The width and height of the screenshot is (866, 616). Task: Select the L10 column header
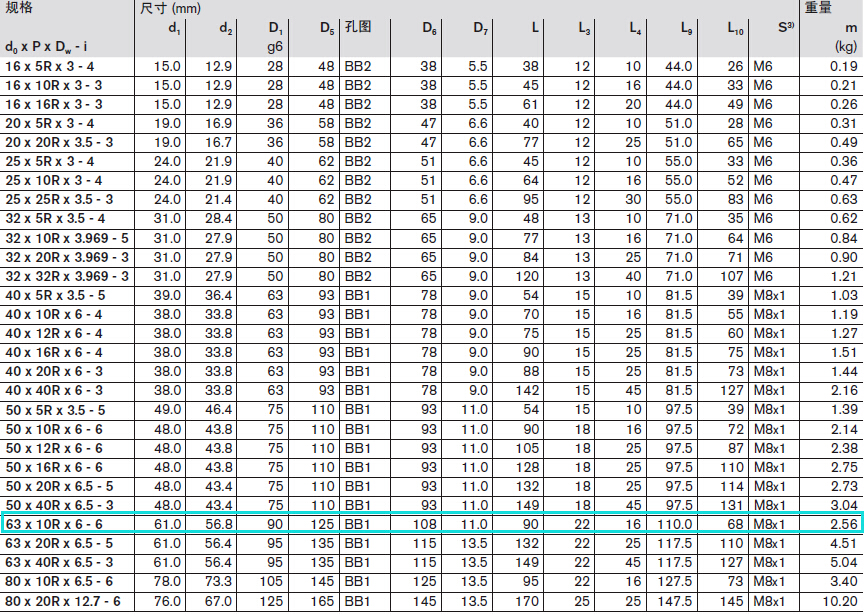[735, 27]
